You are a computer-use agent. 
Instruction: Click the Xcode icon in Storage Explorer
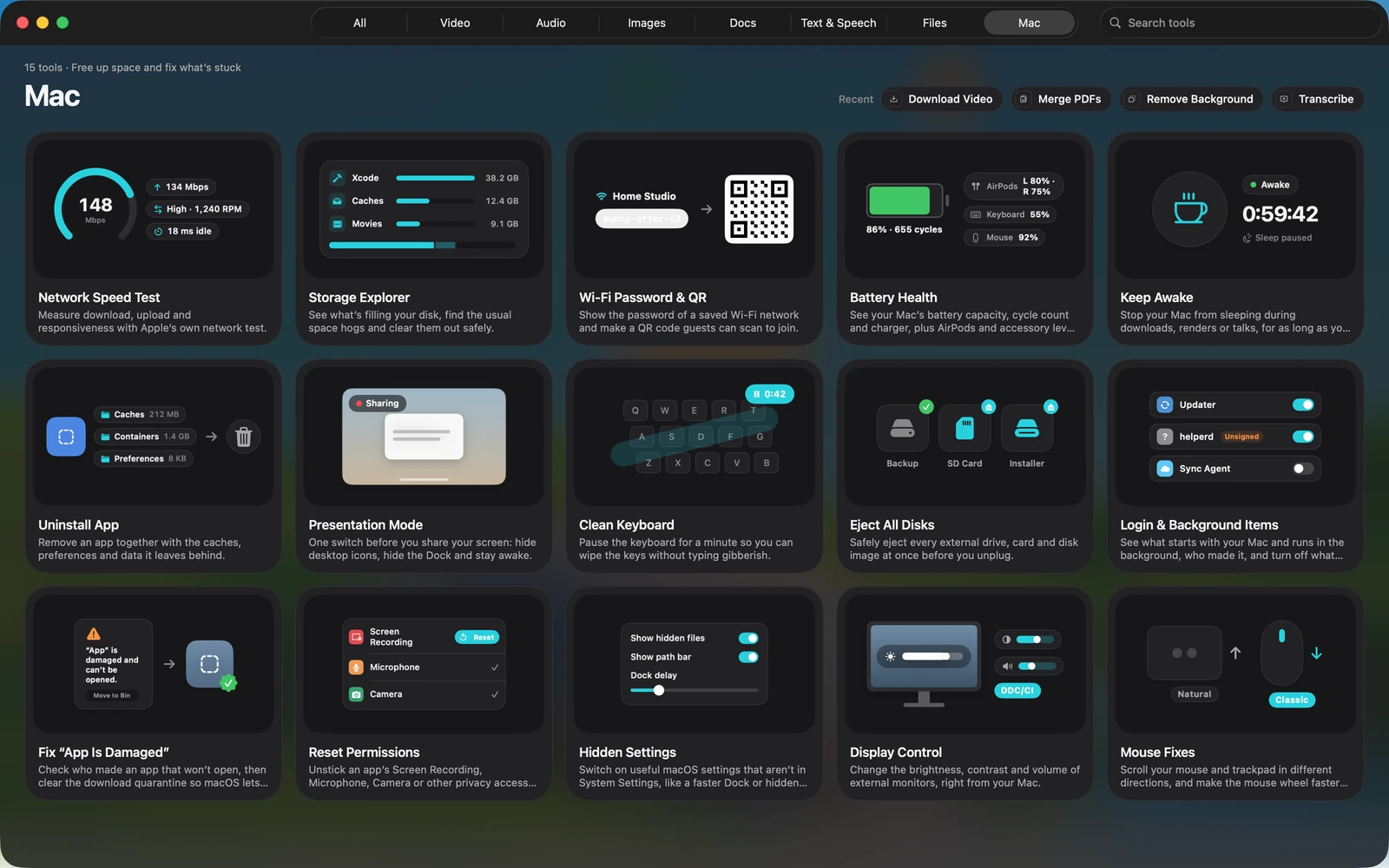tap(337, 178)
